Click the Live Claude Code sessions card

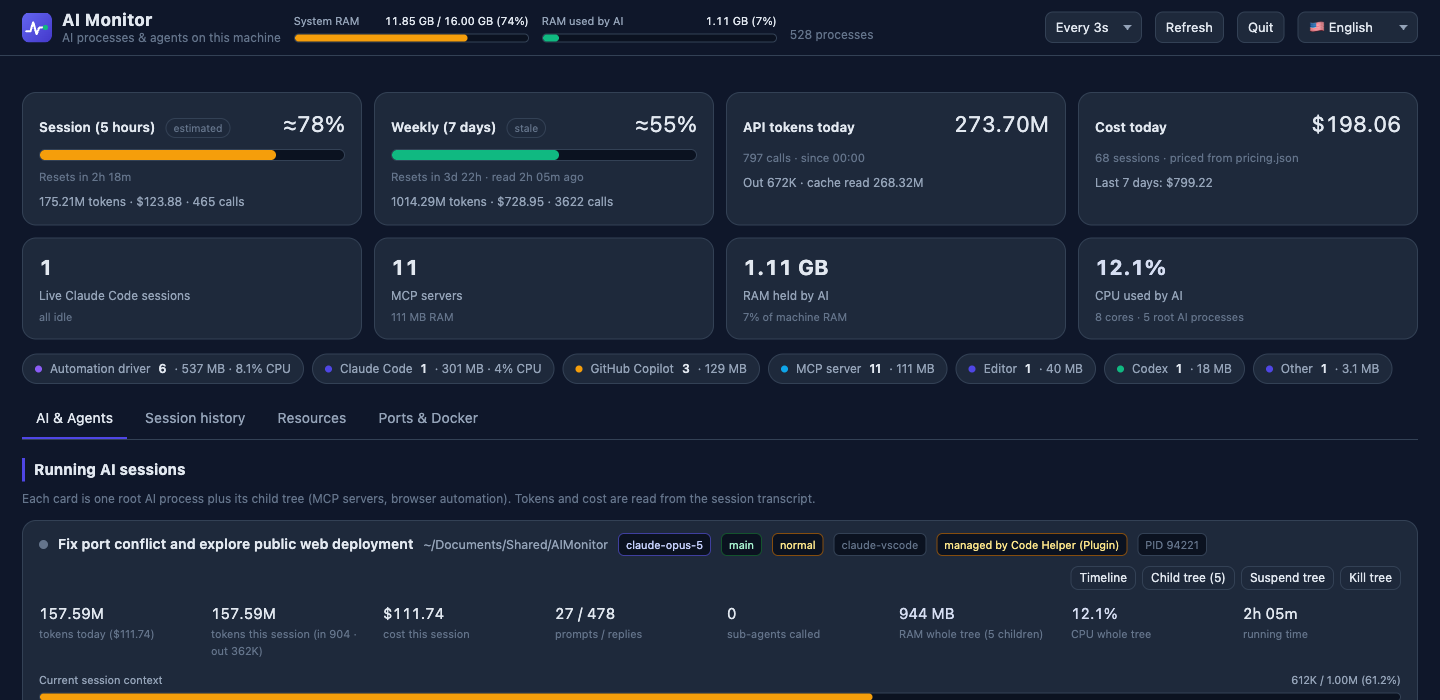192,289
